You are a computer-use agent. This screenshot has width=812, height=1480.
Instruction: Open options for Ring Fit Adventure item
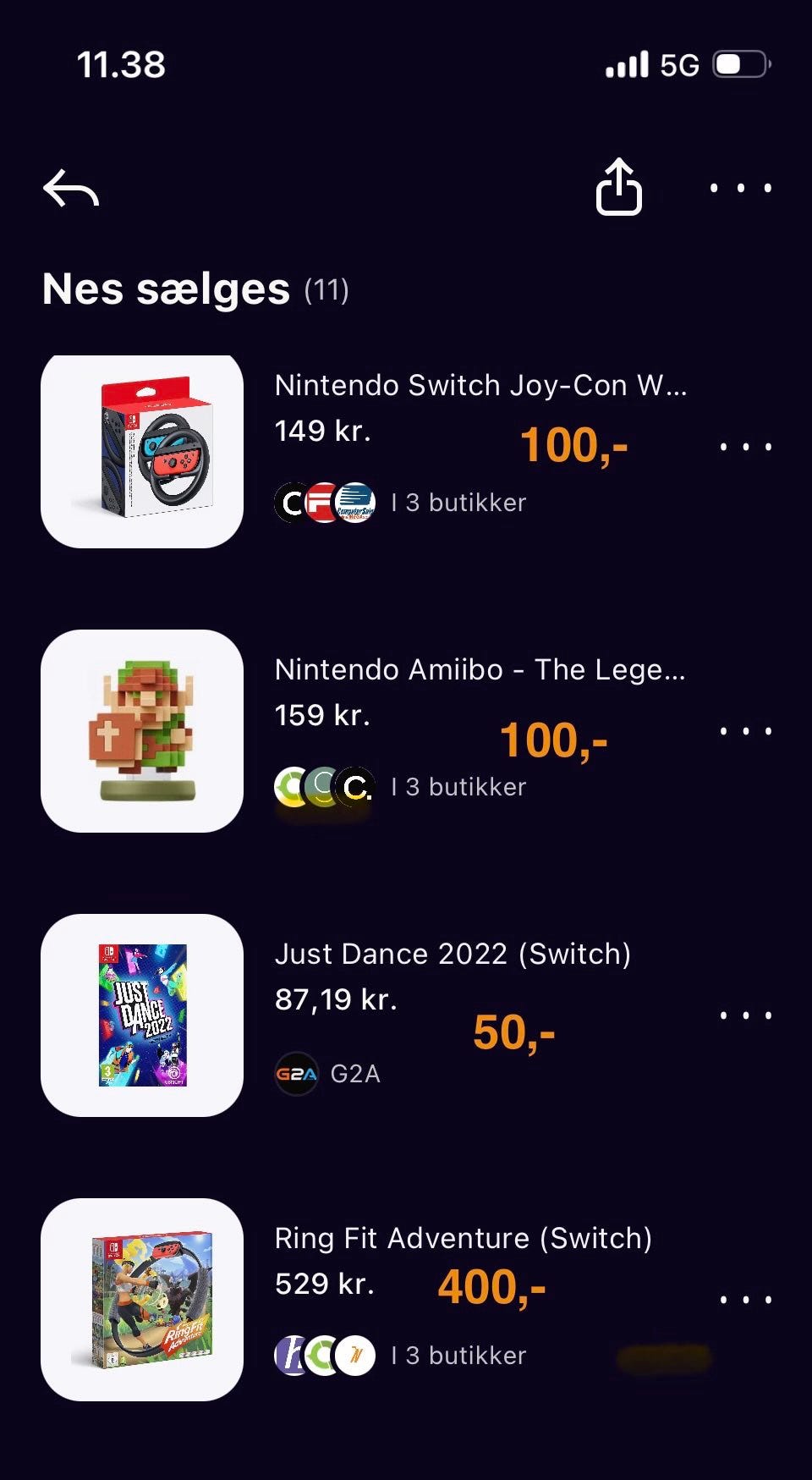pos(745,1299)
